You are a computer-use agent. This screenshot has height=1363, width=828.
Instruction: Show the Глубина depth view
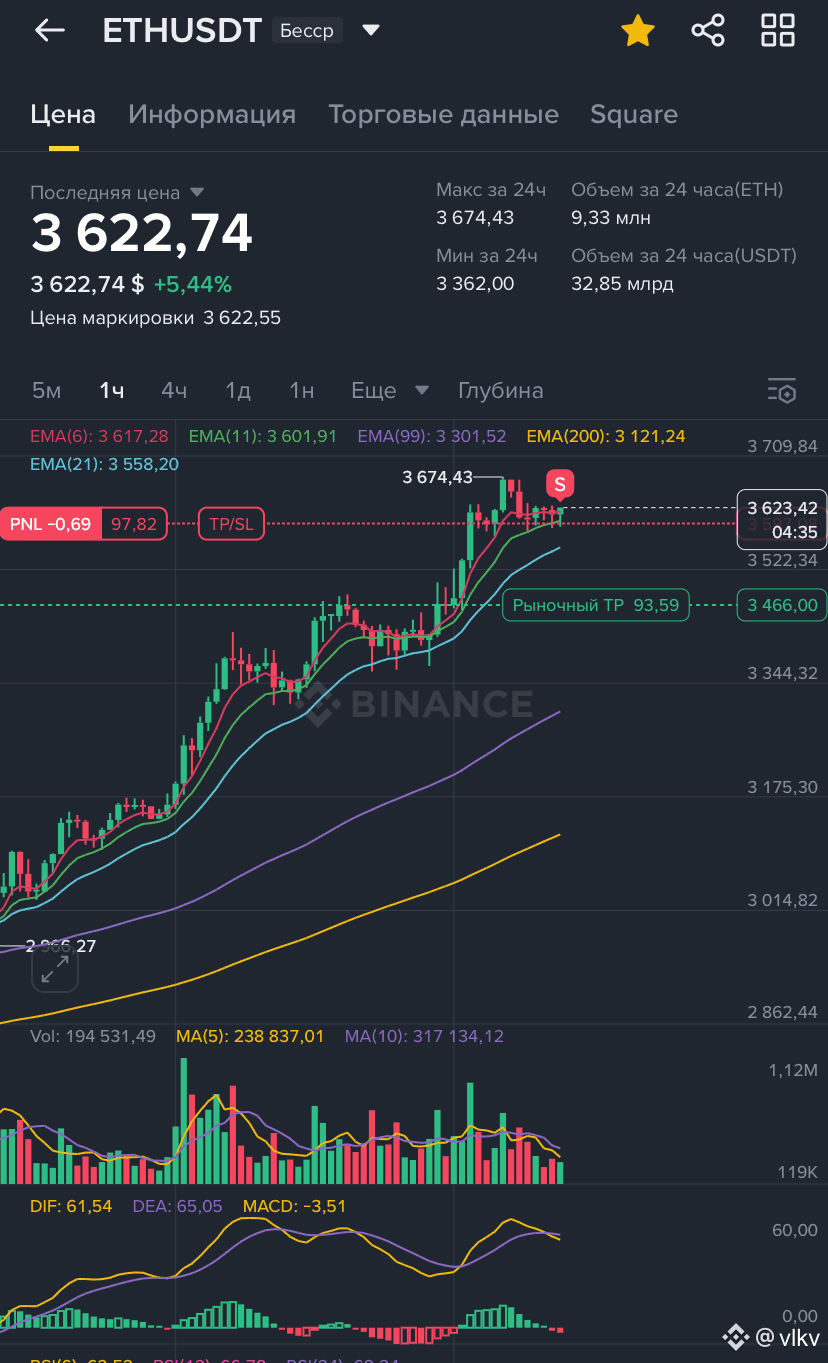click(x=501, y=390)
